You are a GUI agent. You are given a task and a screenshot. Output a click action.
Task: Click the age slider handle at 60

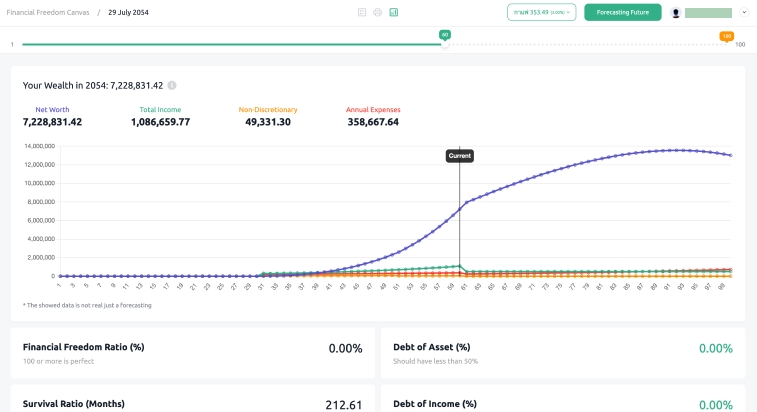(x=445, y=44)
